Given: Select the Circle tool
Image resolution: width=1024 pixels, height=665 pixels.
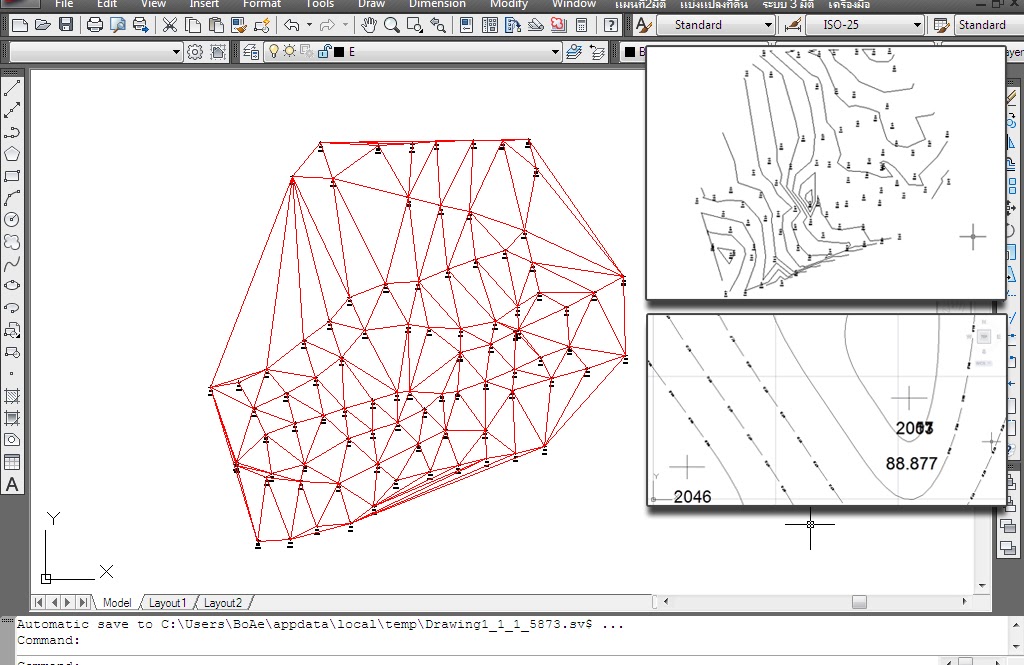Looking at the screenshot, I should (x=12, y=219).
